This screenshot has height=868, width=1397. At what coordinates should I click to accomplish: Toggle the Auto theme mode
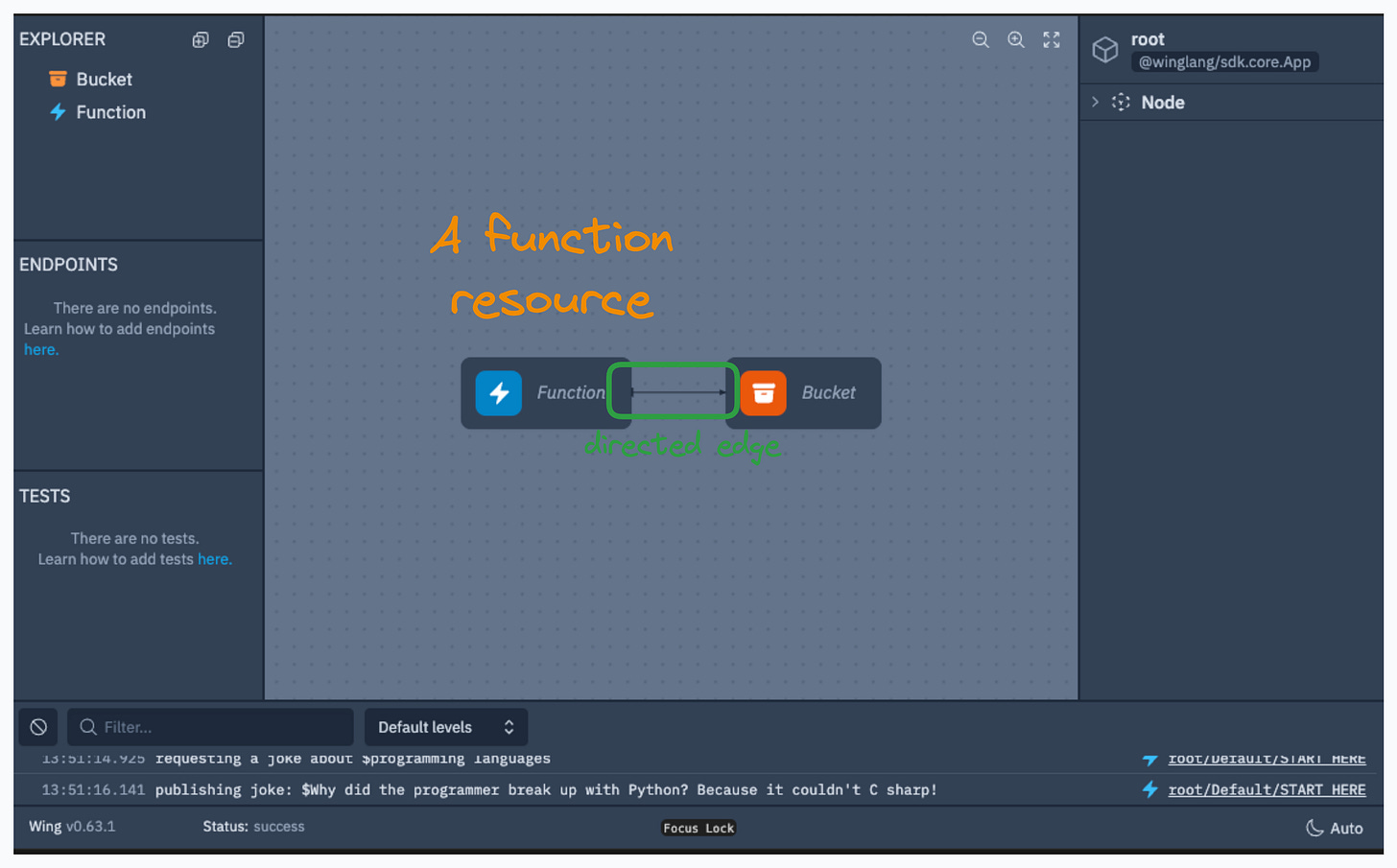(1334, 828)
